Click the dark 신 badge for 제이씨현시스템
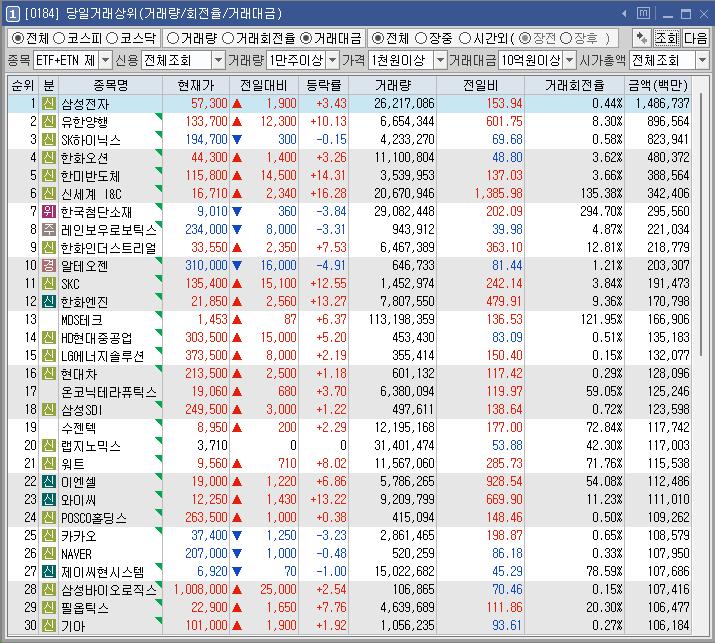The image size is (715, 643). coord(49,571)
